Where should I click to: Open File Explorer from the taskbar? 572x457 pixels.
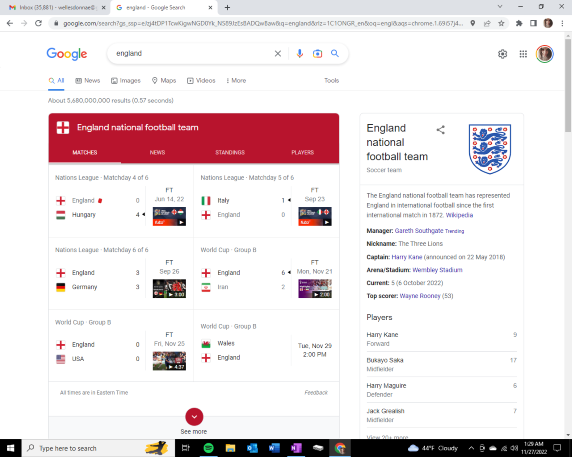(x=230, y=448)
